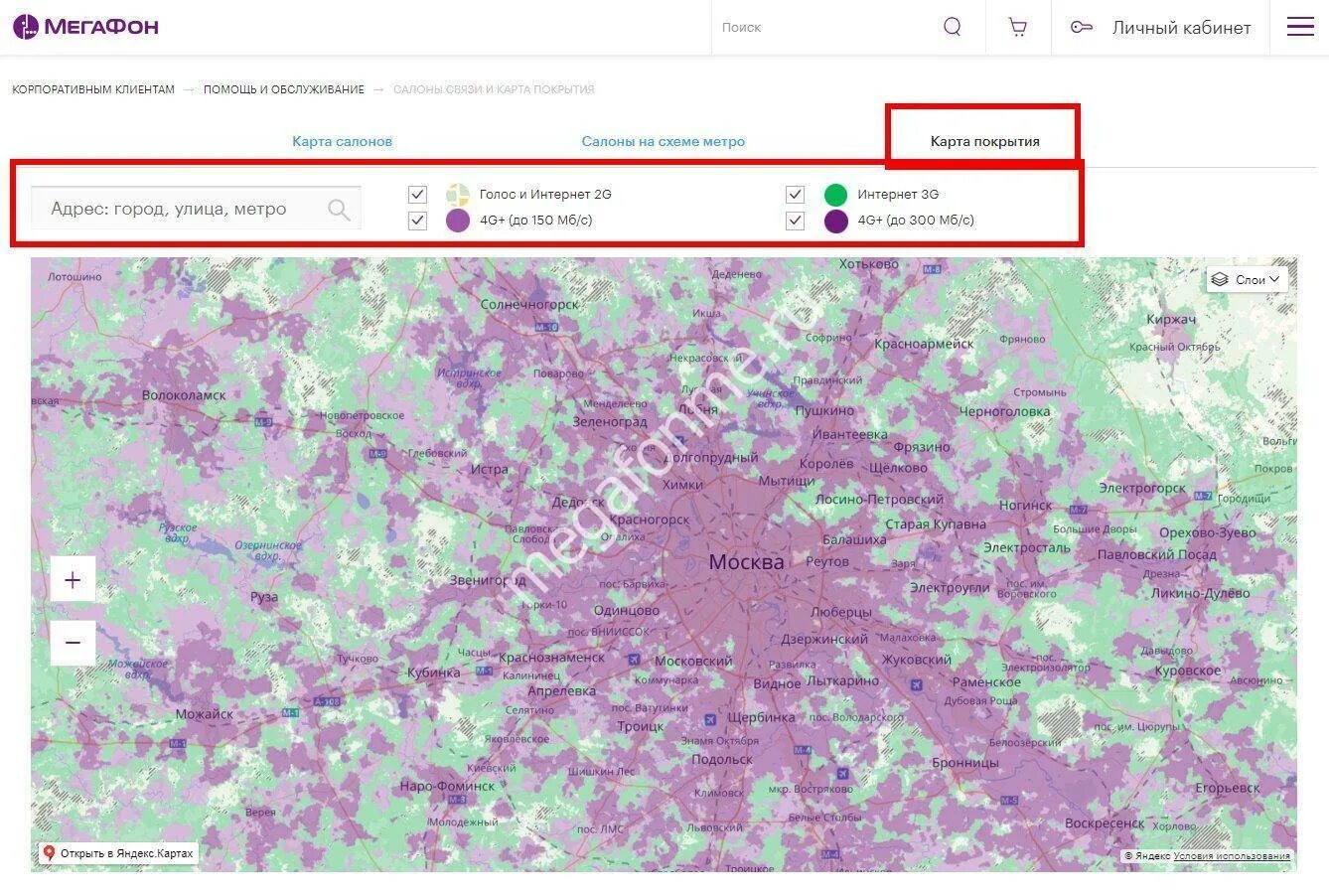Click Звенигород on the map
This screenshot has width=1329, height=896.
pyautogui.click(x=488, y=580)
